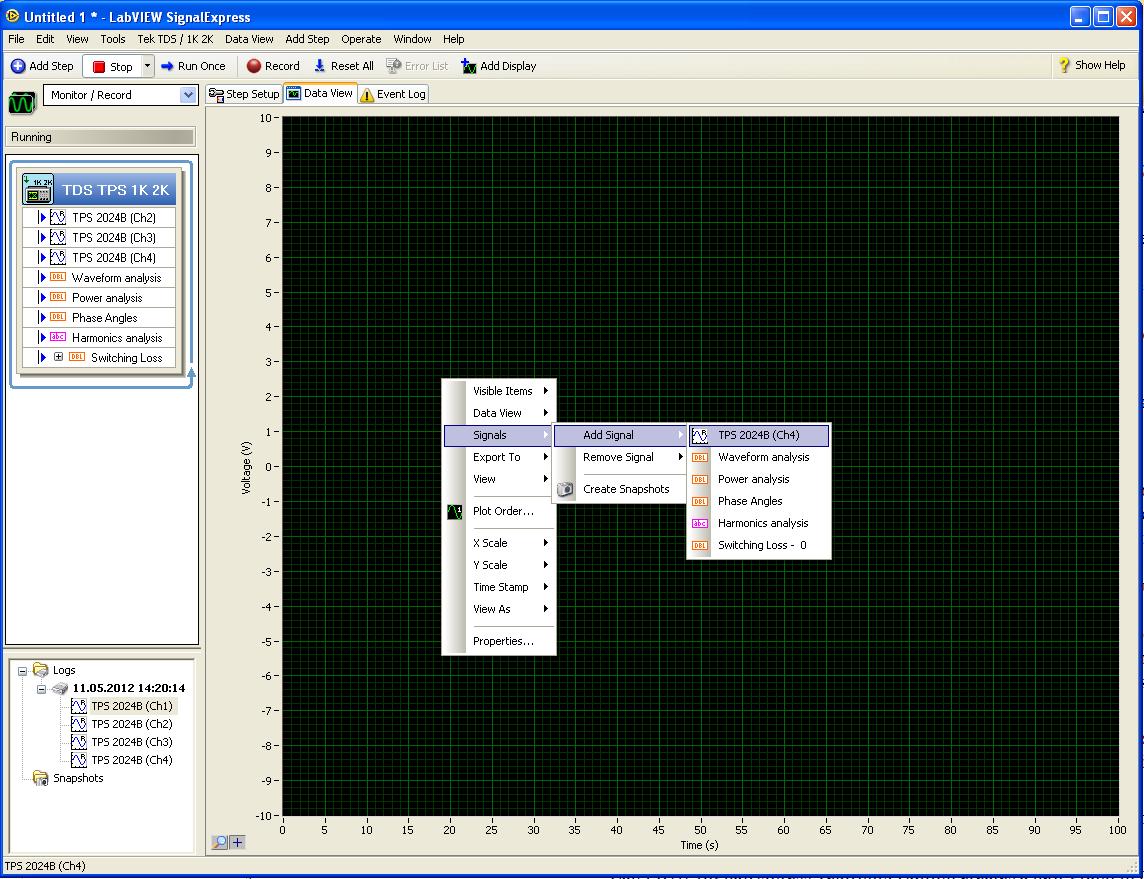1144x879 pixels.
Task: Click the TDS TPS 1K 2K step icon
Action: click(38, 190)
